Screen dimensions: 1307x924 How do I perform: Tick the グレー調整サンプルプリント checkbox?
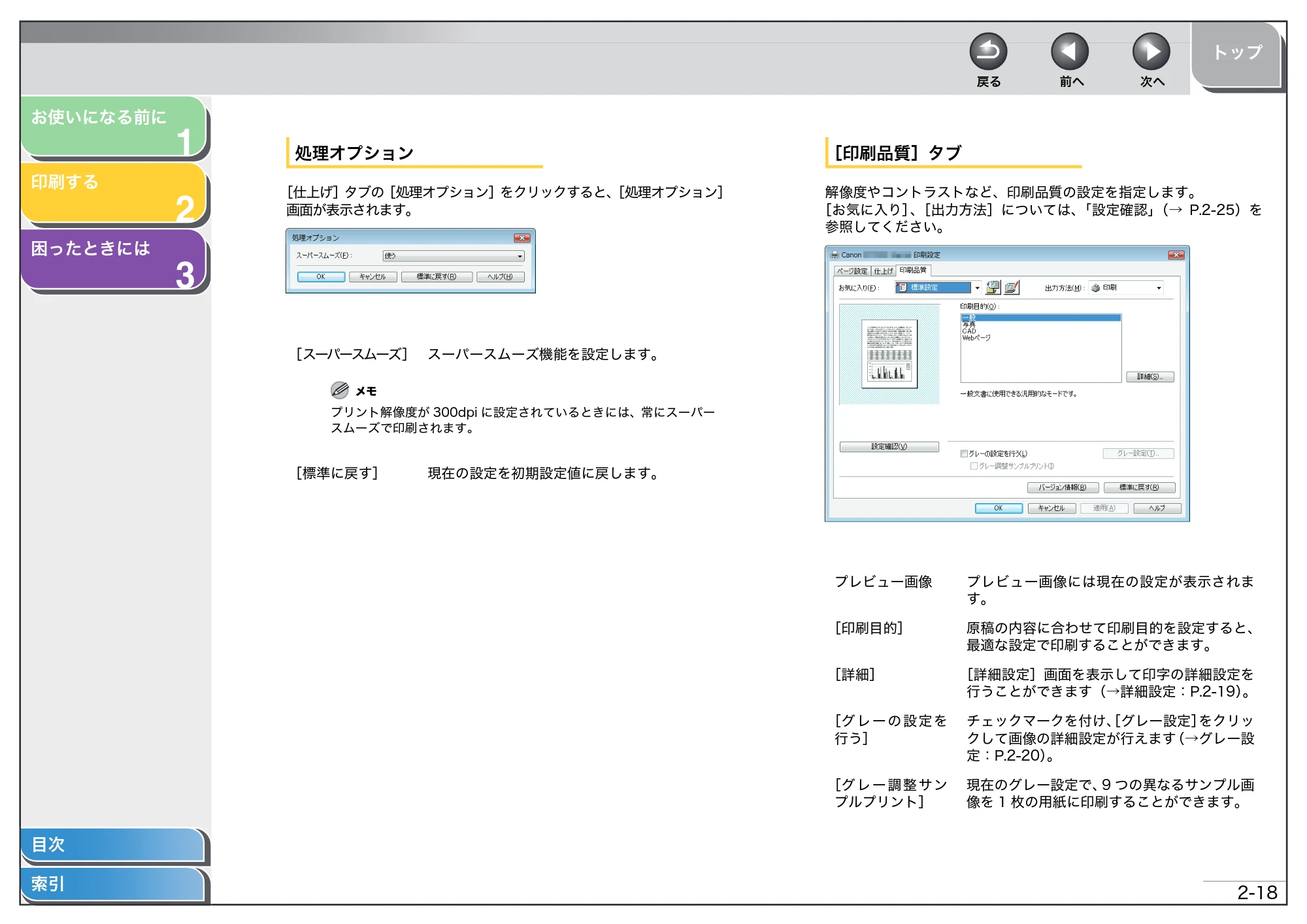pos(974,466)
